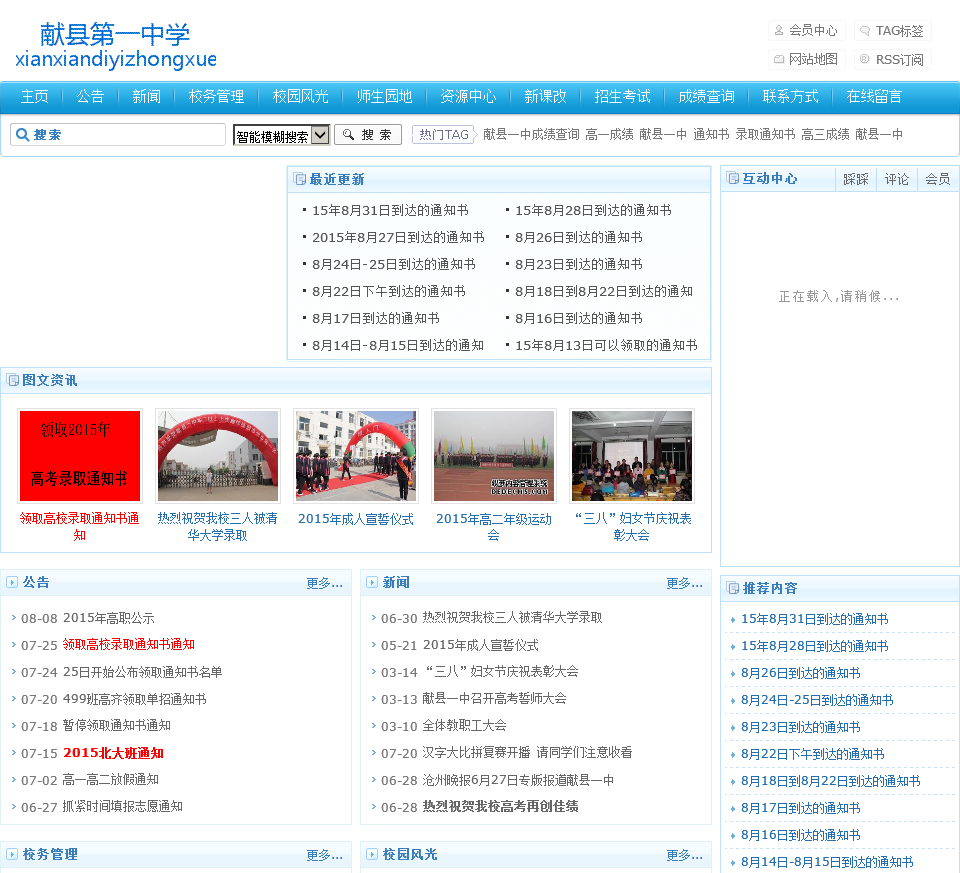960x873 pixels.
Task: Open notice 抓紧时间填报志愿通知
Action: (x=122, y=806)
